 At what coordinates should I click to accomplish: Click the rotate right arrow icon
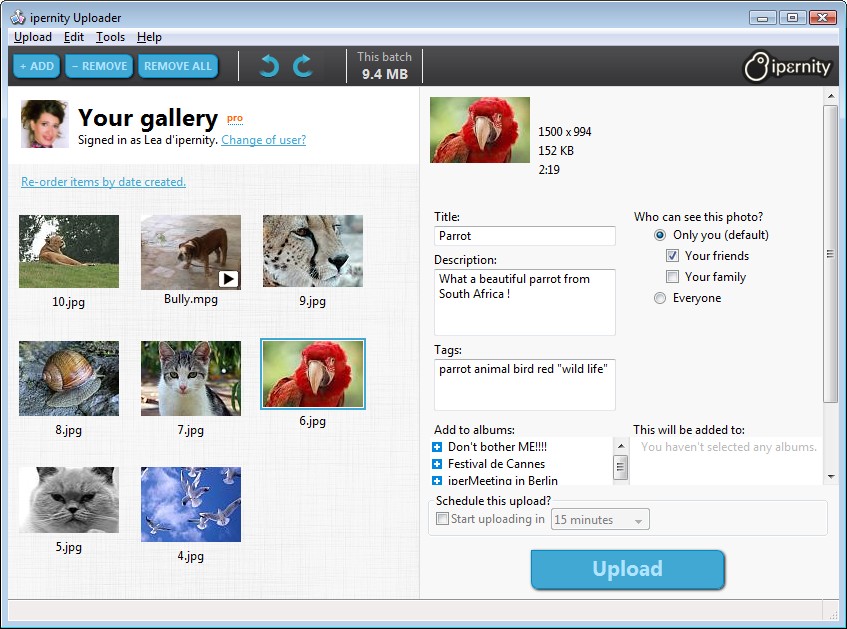pyautogui.click(x=302, y=66)
